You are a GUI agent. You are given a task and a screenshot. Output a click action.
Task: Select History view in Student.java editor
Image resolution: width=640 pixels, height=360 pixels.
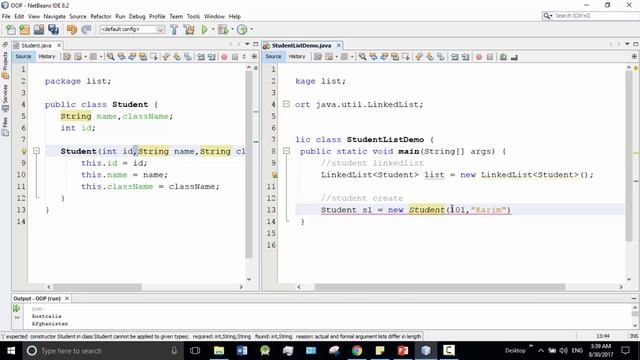47,57
